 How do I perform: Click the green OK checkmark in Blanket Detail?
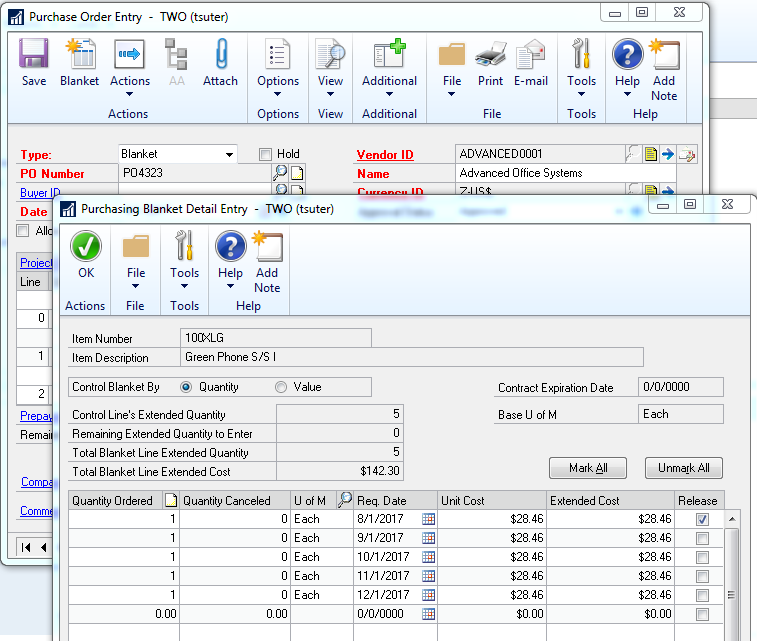click(x=86, y=246)
